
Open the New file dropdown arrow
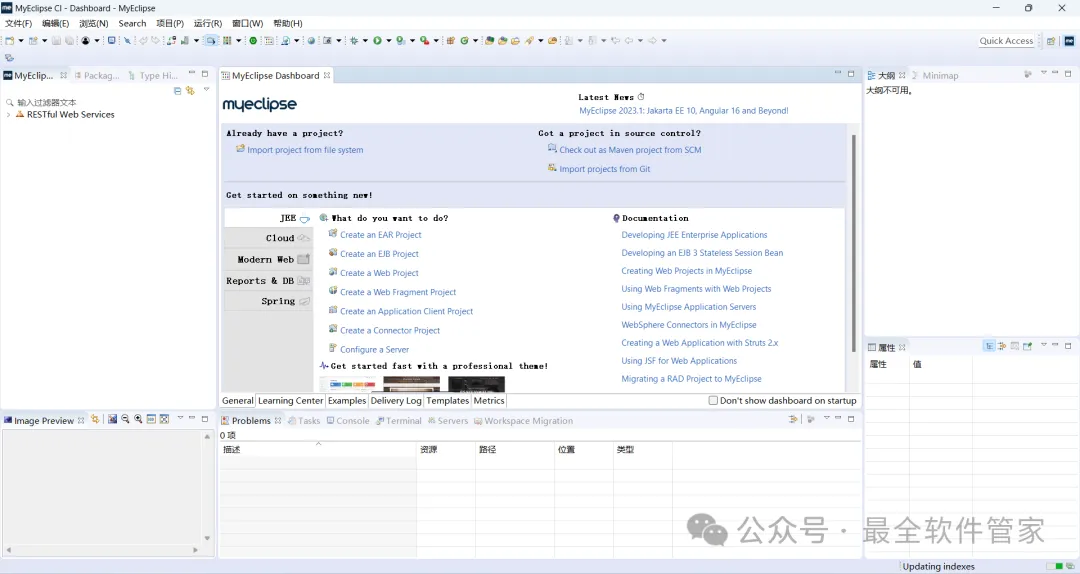coord(21,41)
